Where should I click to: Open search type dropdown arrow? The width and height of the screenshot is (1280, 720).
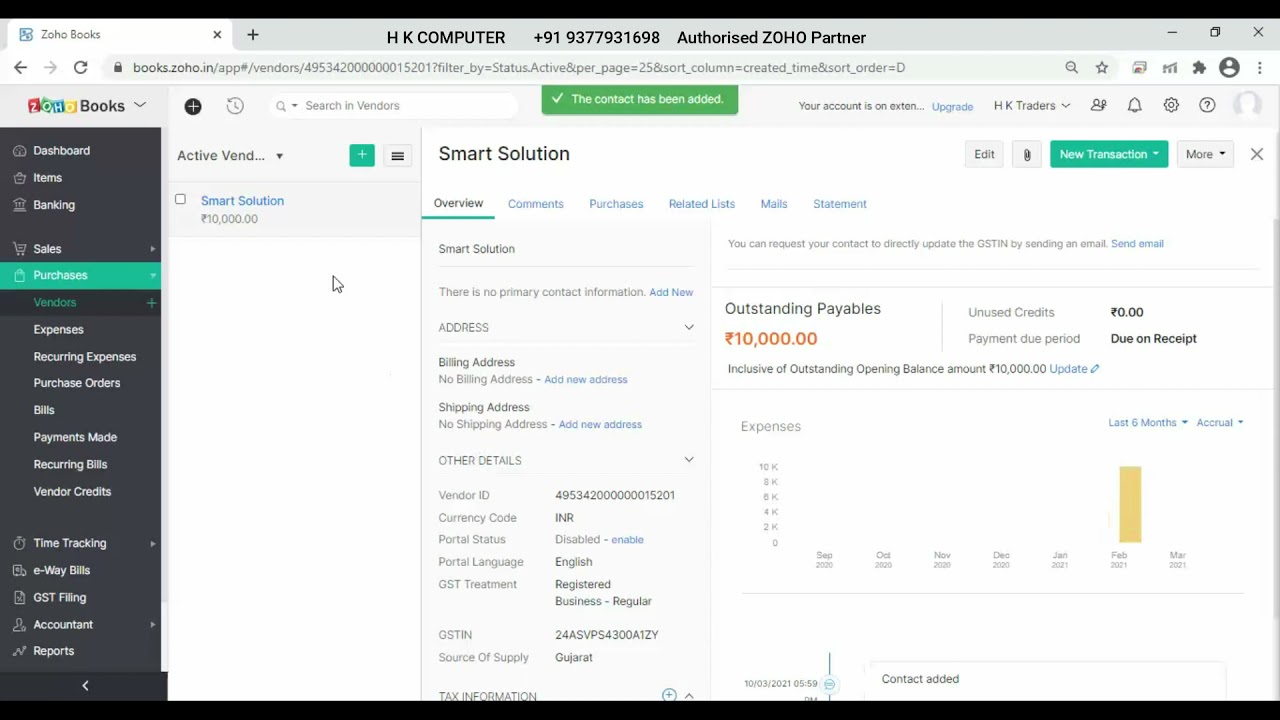[x=294, y=106]
